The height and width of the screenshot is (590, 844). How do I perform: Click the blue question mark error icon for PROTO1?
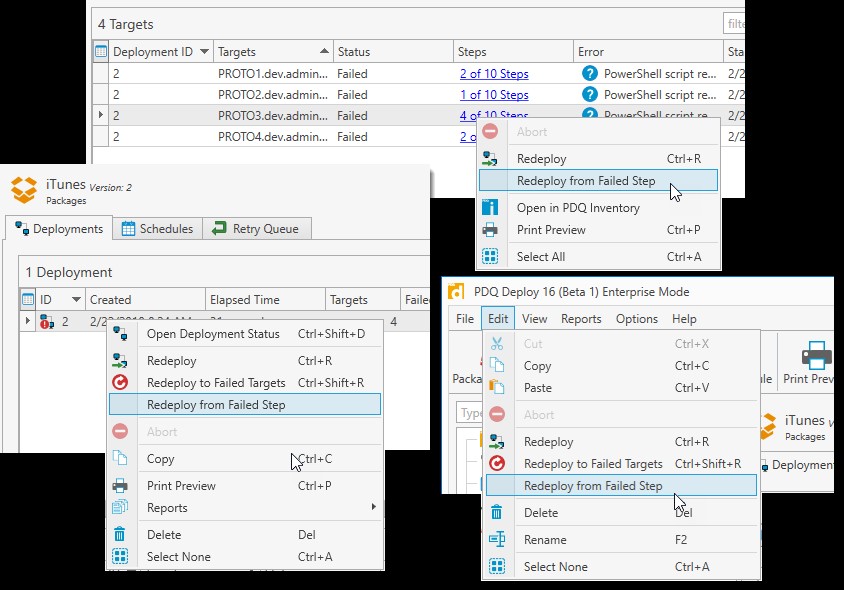589,74
